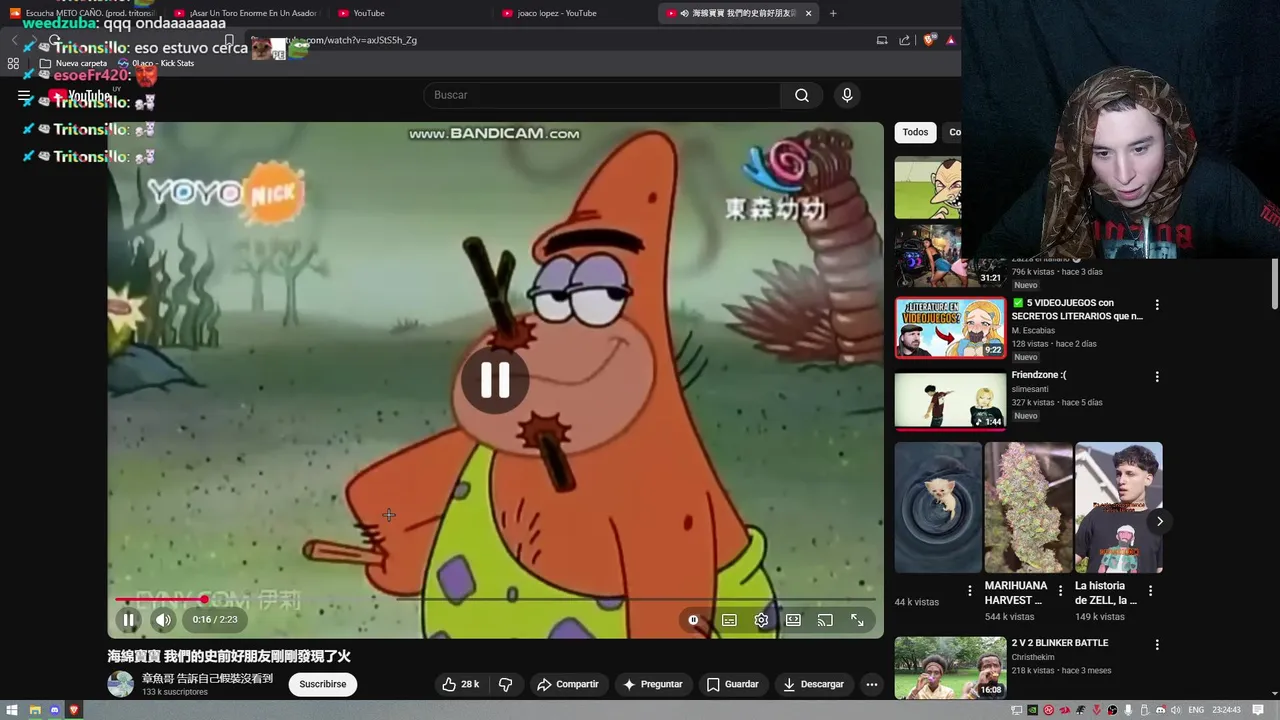The height and width of the screenshot is (720, 1280).
Task: Open the 31:21 duration video thumbnail
Action: 950,255
